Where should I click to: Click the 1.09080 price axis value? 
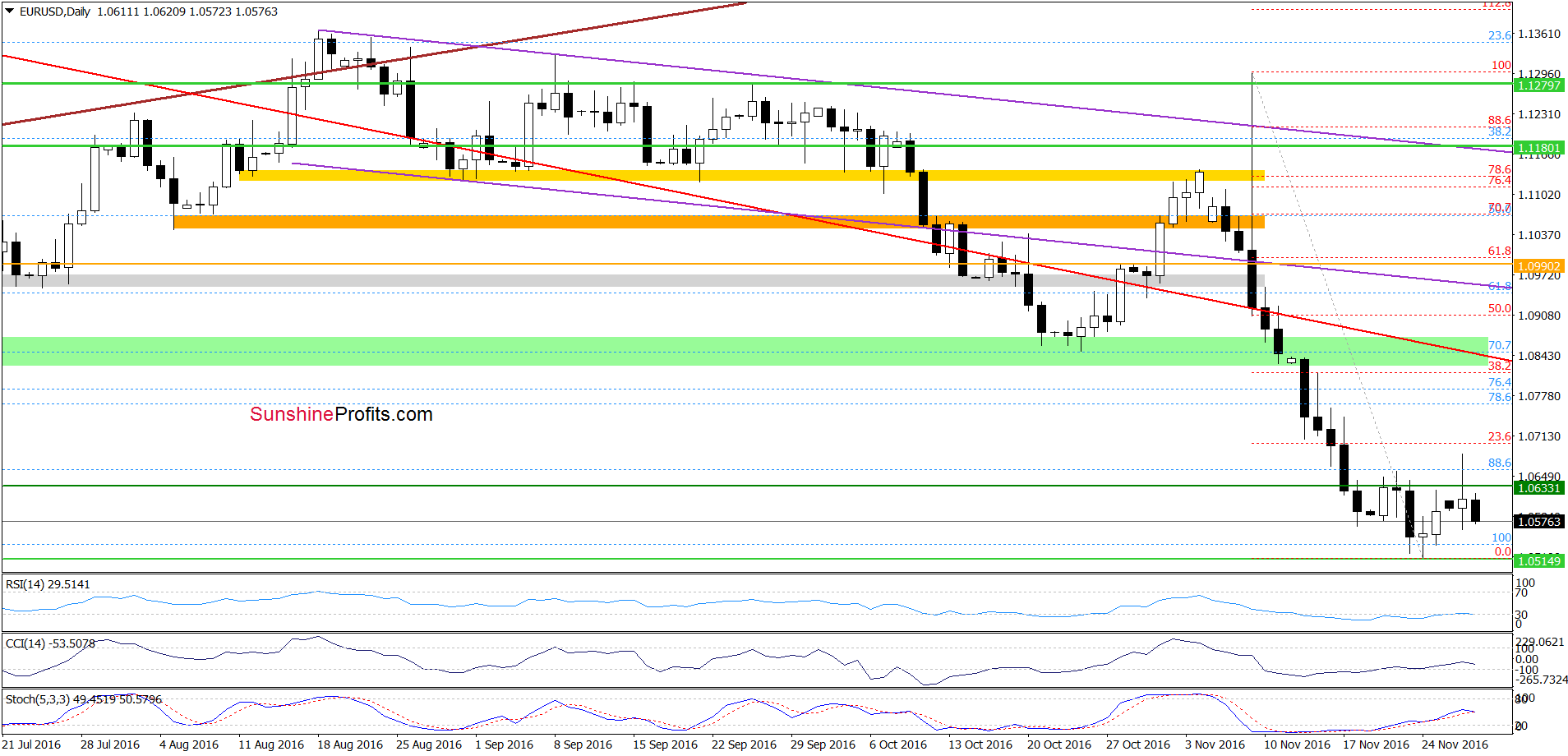point(1539,316)
